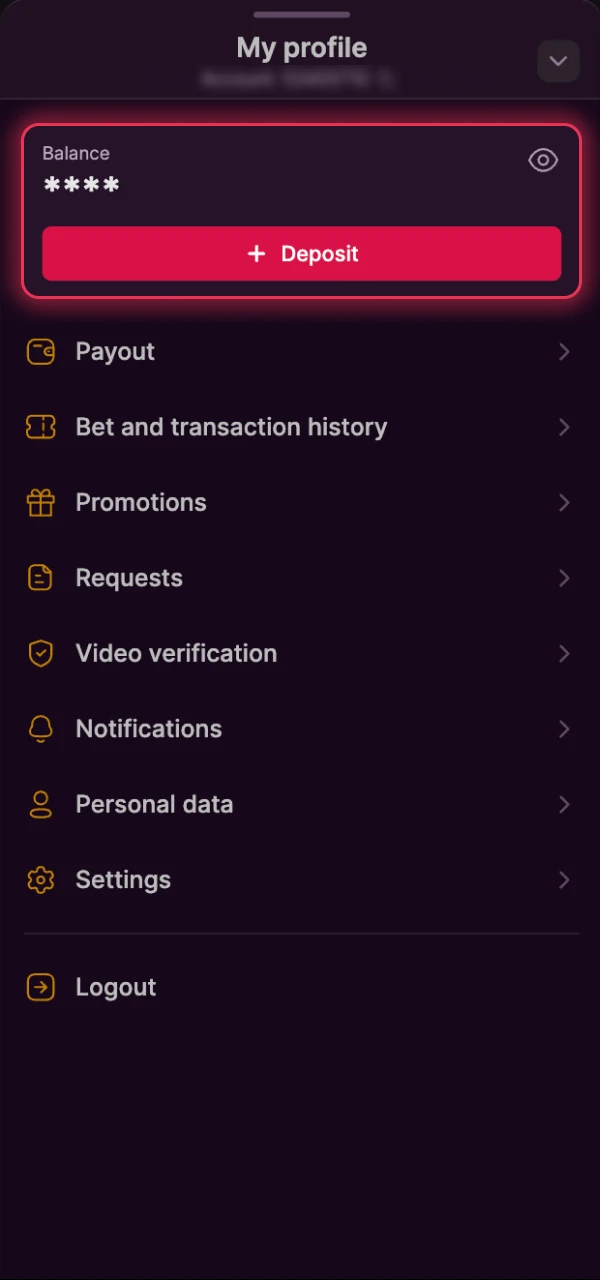Expand the Payout row chevron
This screenshot has height=1280, width=600.
point(564,352)
